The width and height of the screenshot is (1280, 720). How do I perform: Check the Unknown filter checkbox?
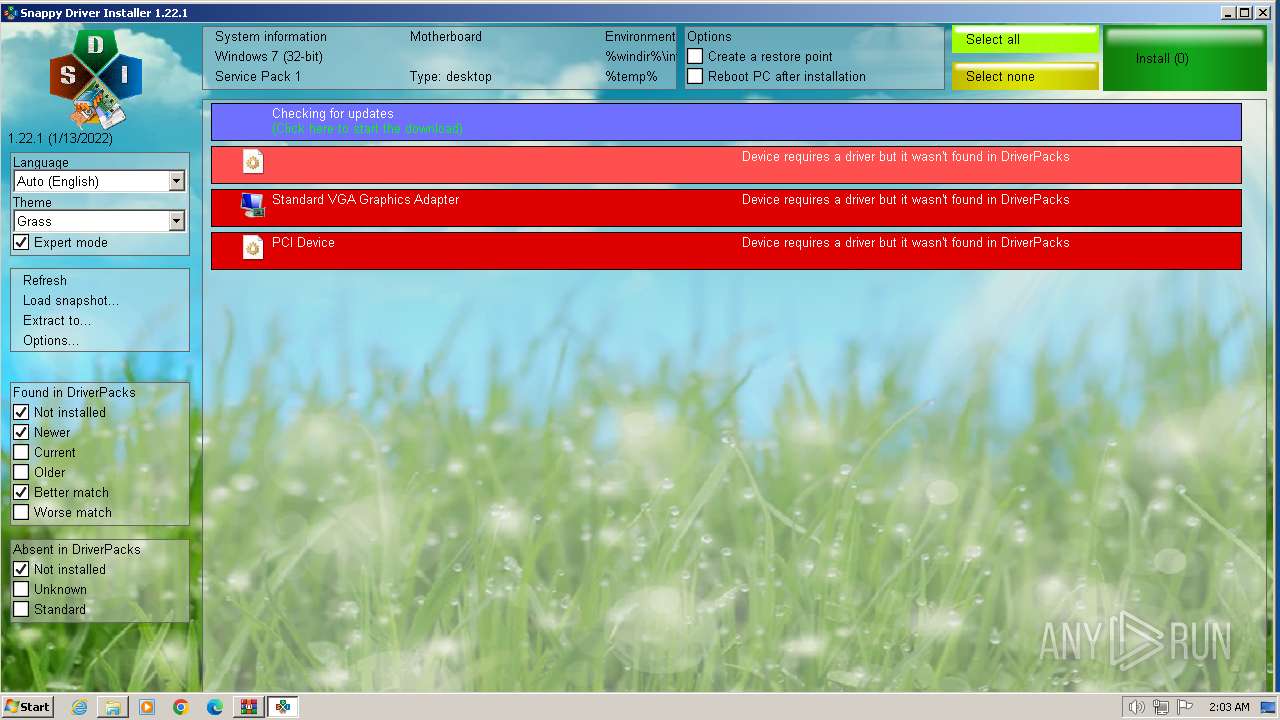[21, 590]
